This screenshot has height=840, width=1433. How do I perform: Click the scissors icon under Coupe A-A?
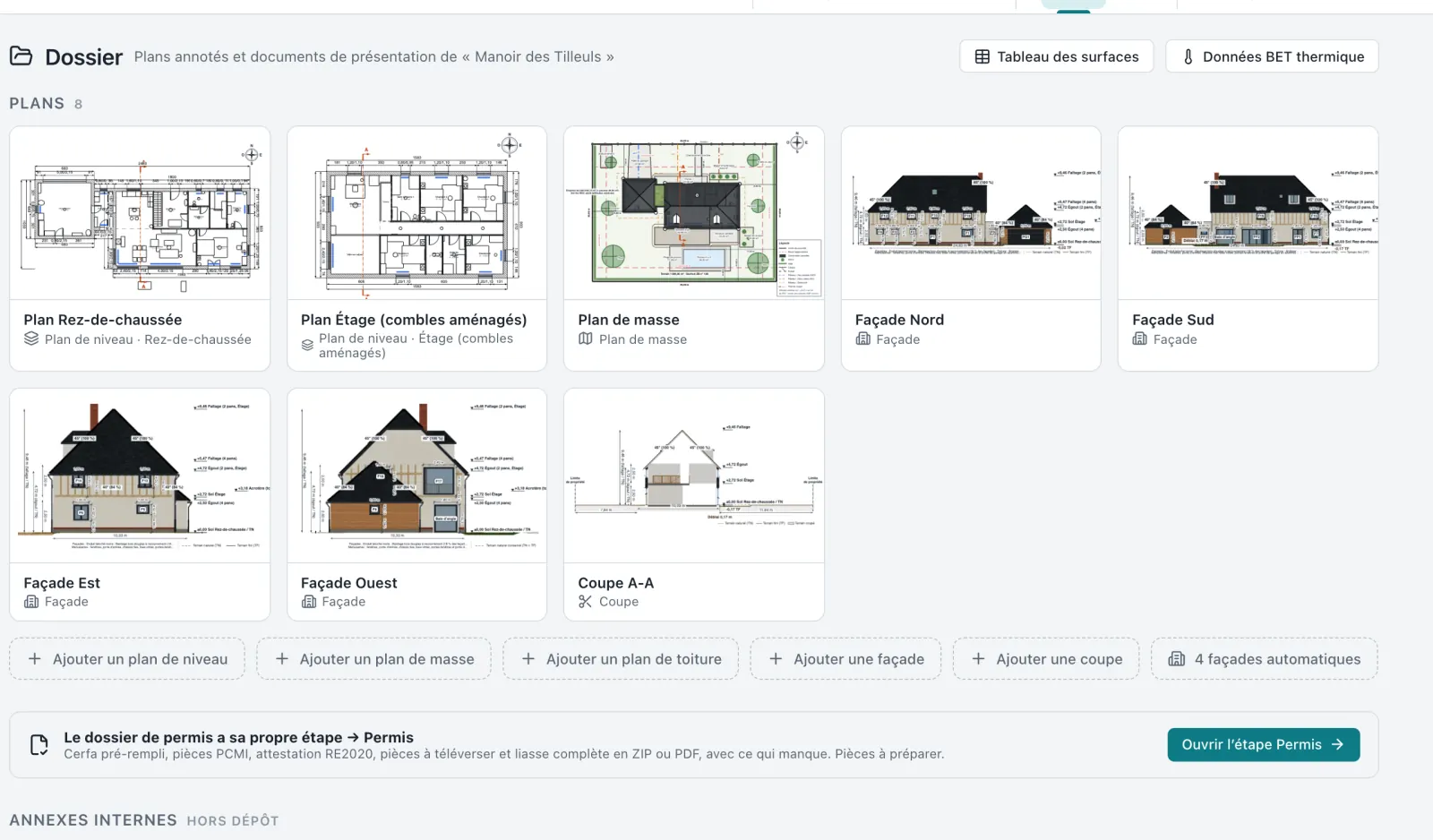click(586, 602)
